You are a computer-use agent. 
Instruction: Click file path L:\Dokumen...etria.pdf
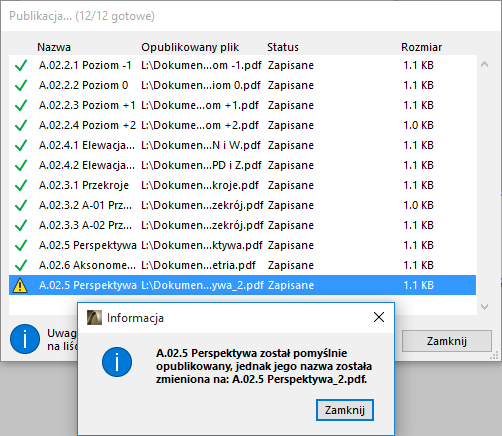198,265
